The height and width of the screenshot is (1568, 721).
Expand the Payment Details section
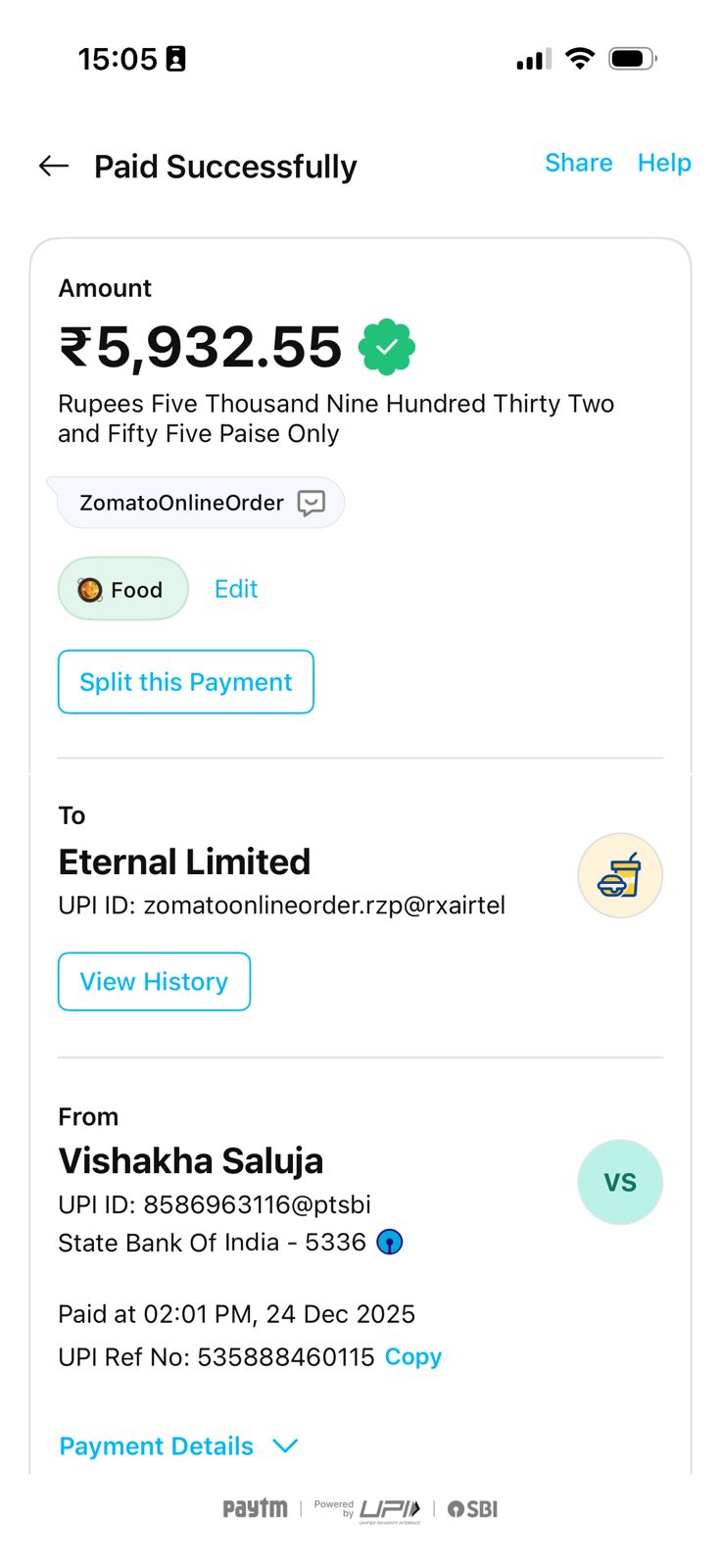(x=157, y=1446)
